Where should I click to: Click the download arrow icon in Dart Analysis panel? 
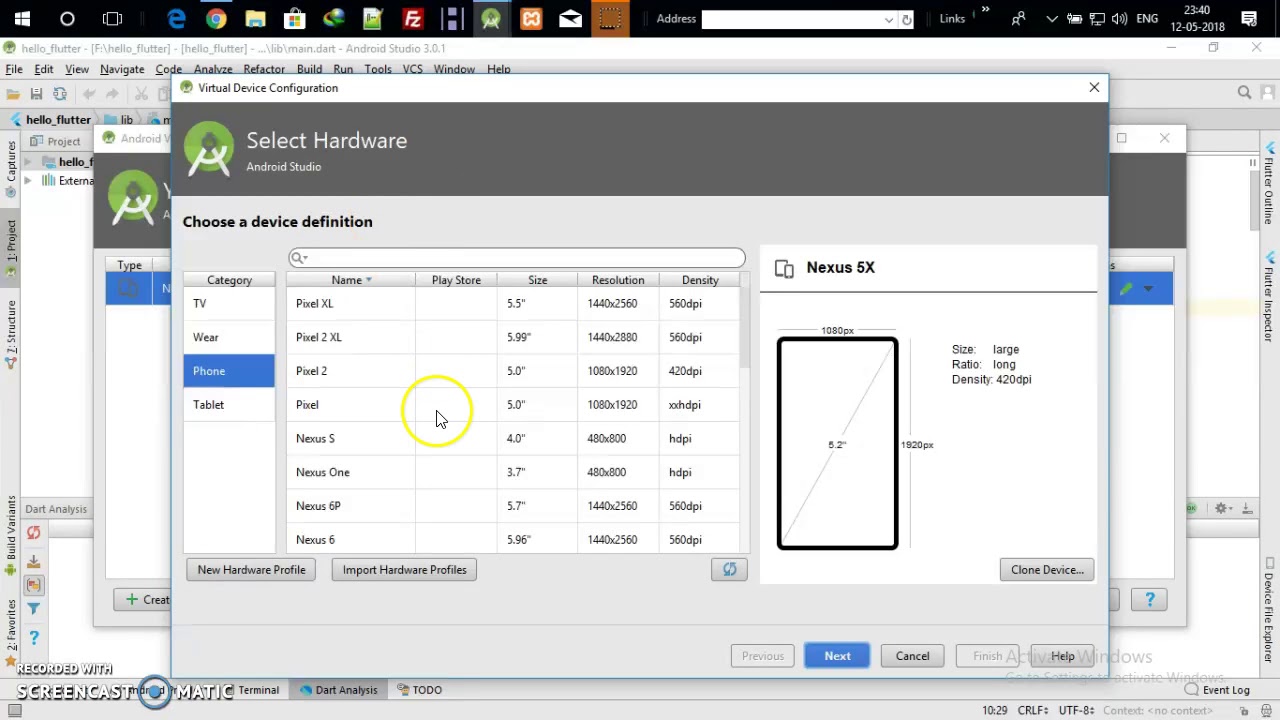[33, 561]
